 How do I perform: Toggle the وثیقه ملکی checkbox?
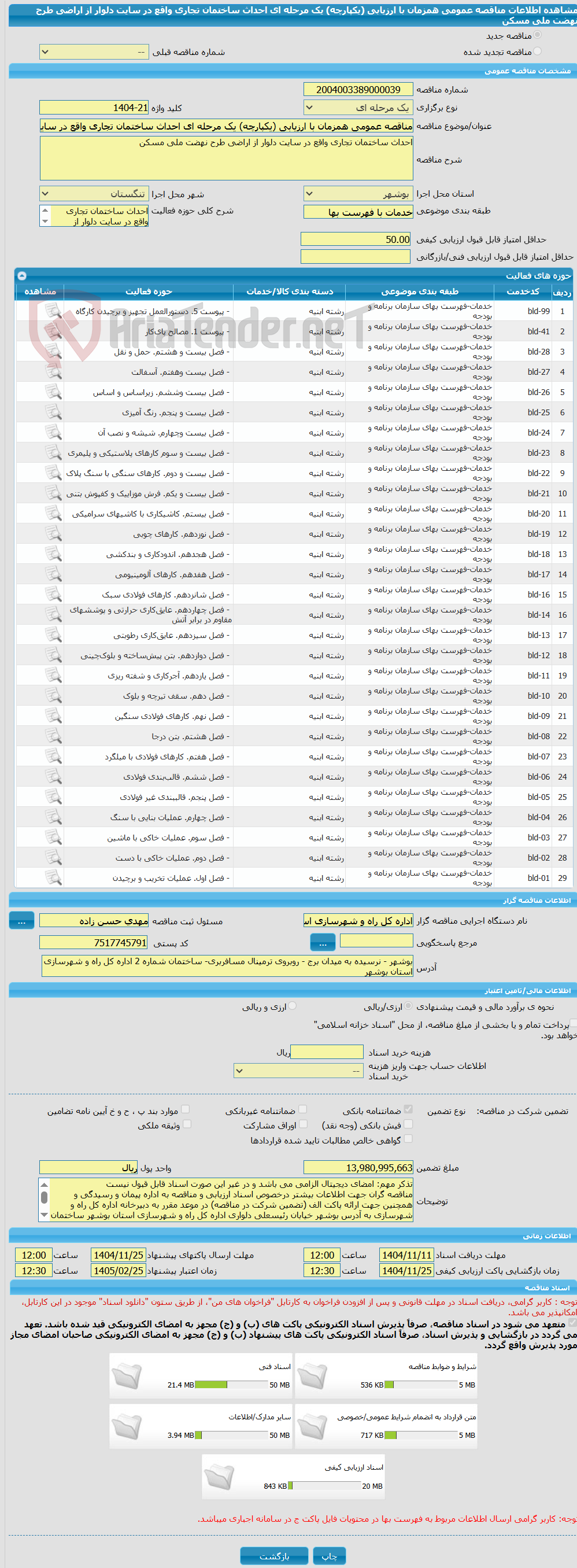[x=187, y=1124]
